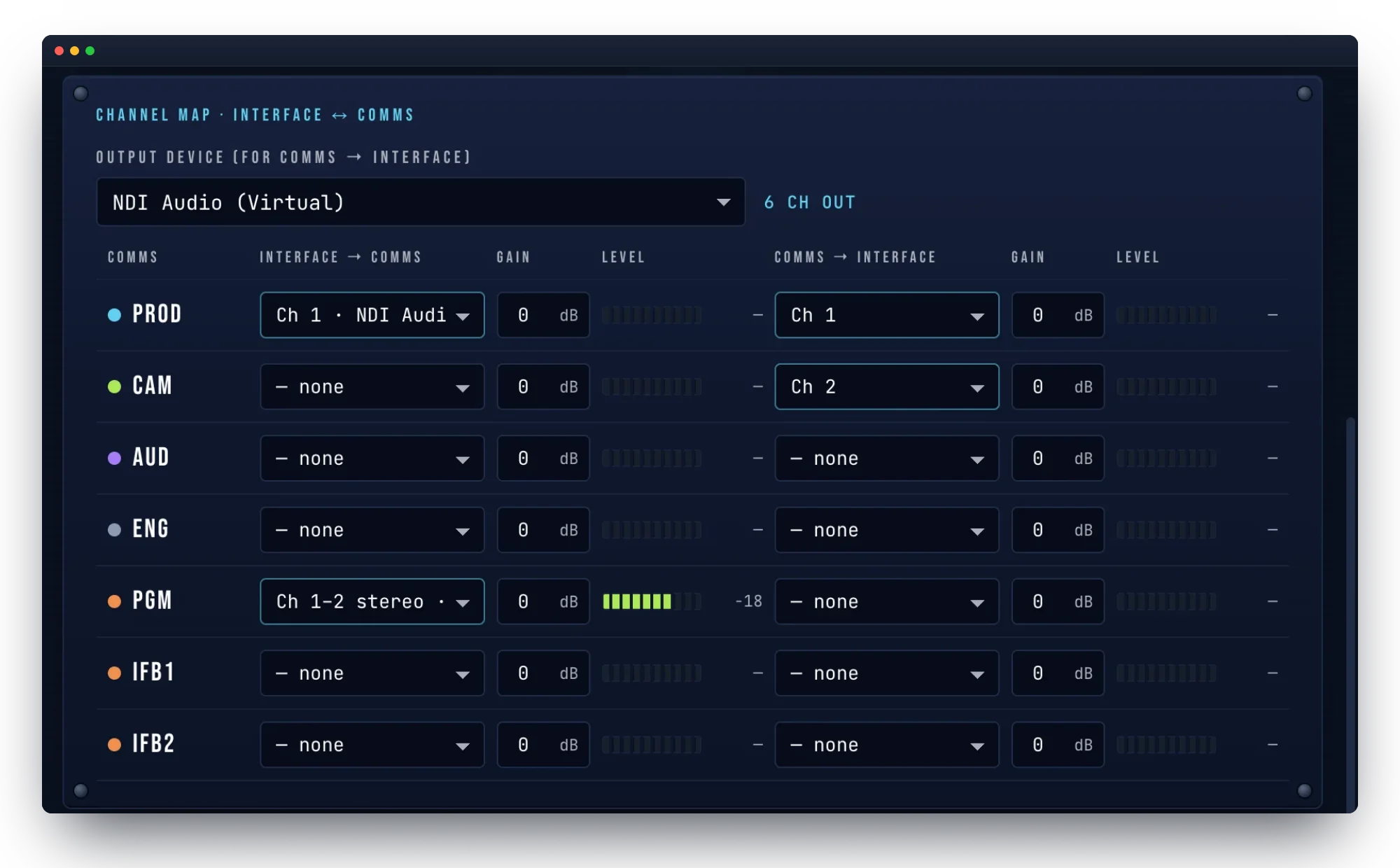Click the green CAM channel indicator dot
The width and height of the screenshot is (1400, 868).
(x=114, y=386)
